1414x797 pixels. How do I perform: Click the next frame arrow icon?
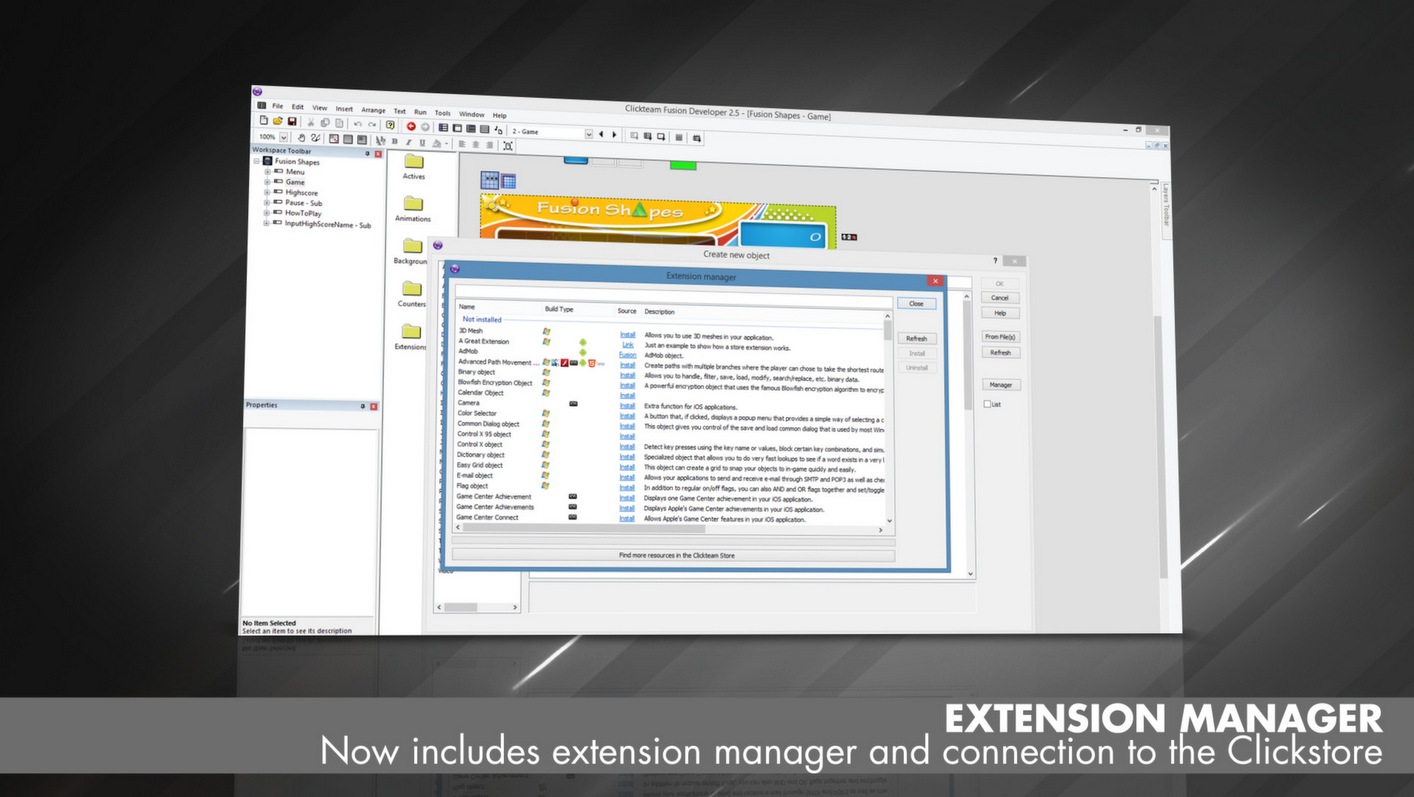coord(614,134)
